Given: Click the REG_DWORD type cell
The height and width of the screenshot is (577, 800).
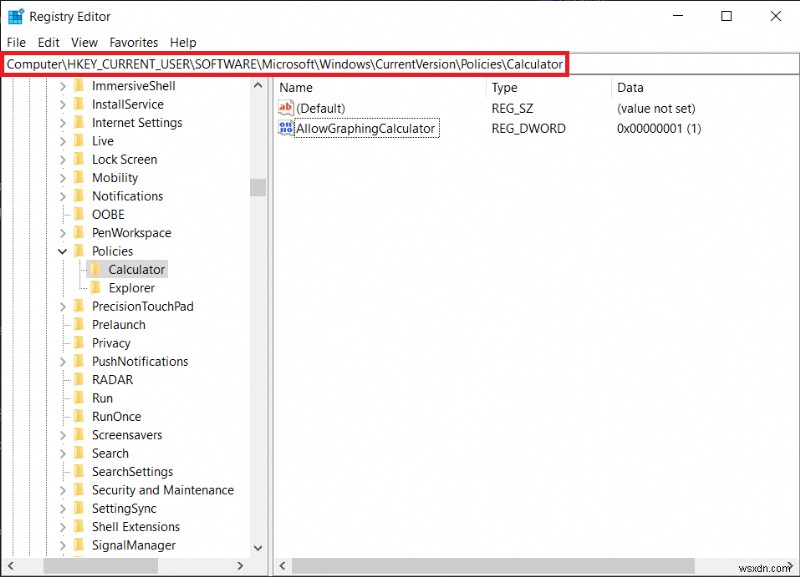Looking at the screenshot, I should coord(529,129).
